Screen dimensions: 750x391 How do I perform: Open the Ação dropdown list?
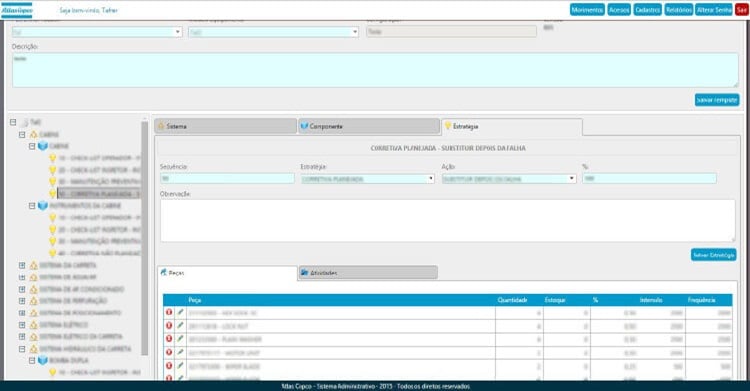pyautogui.click(x=508, y=179)
